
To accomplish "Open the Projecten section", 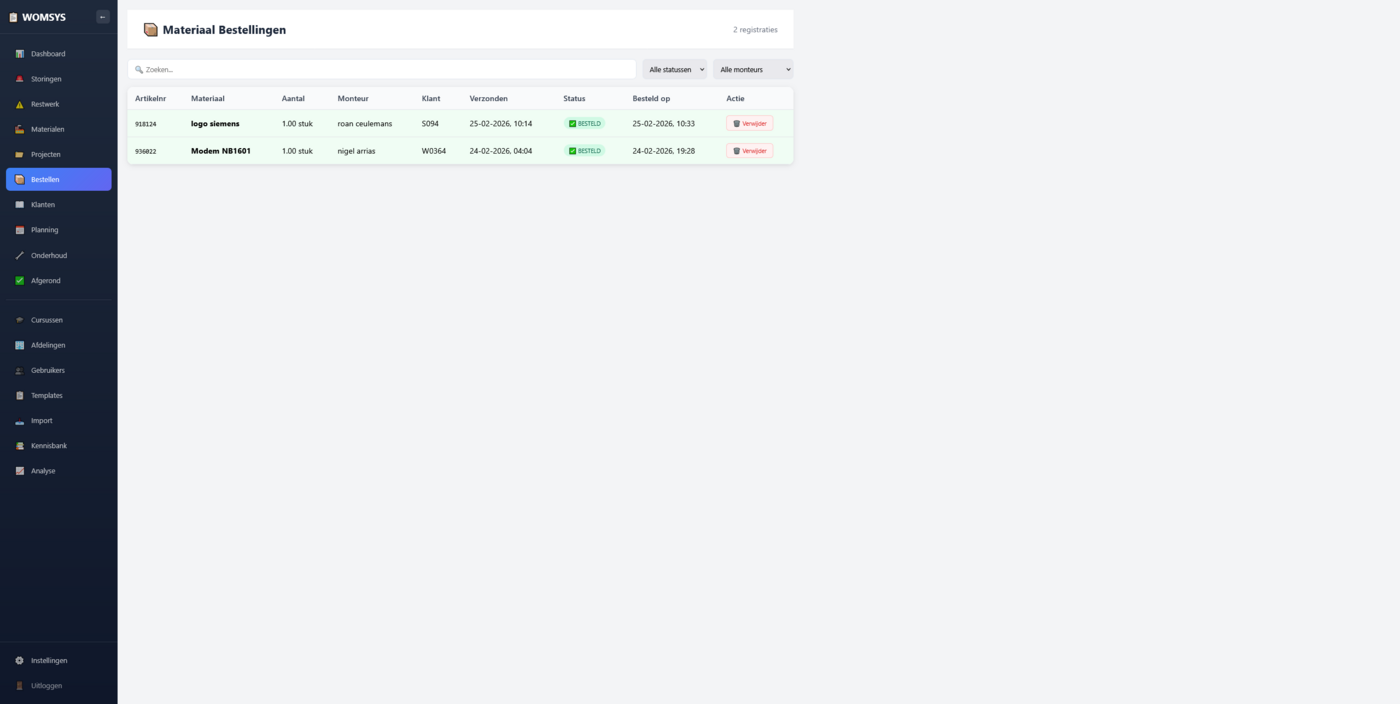I will click(45, 155).
